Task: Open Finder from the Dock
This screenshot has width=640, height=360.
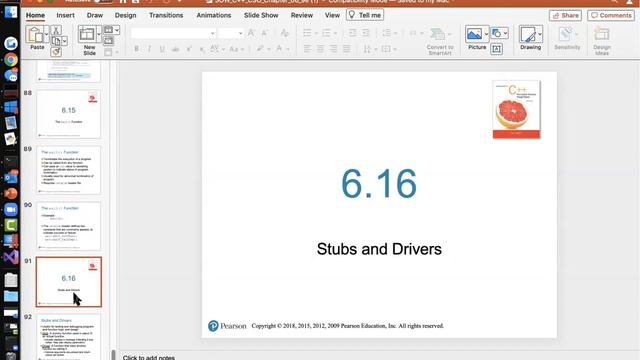Action: point(11,12)
